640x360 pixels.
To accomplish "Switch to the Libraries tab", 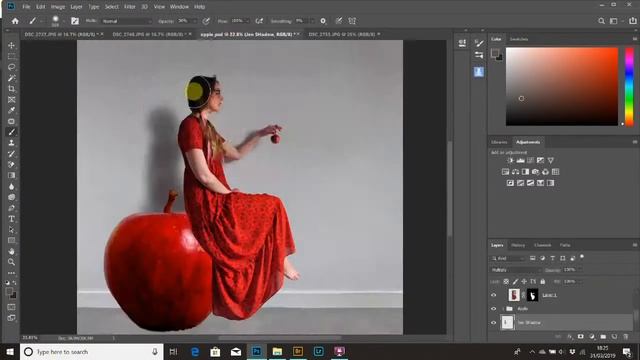I will [x=499, y=142].
